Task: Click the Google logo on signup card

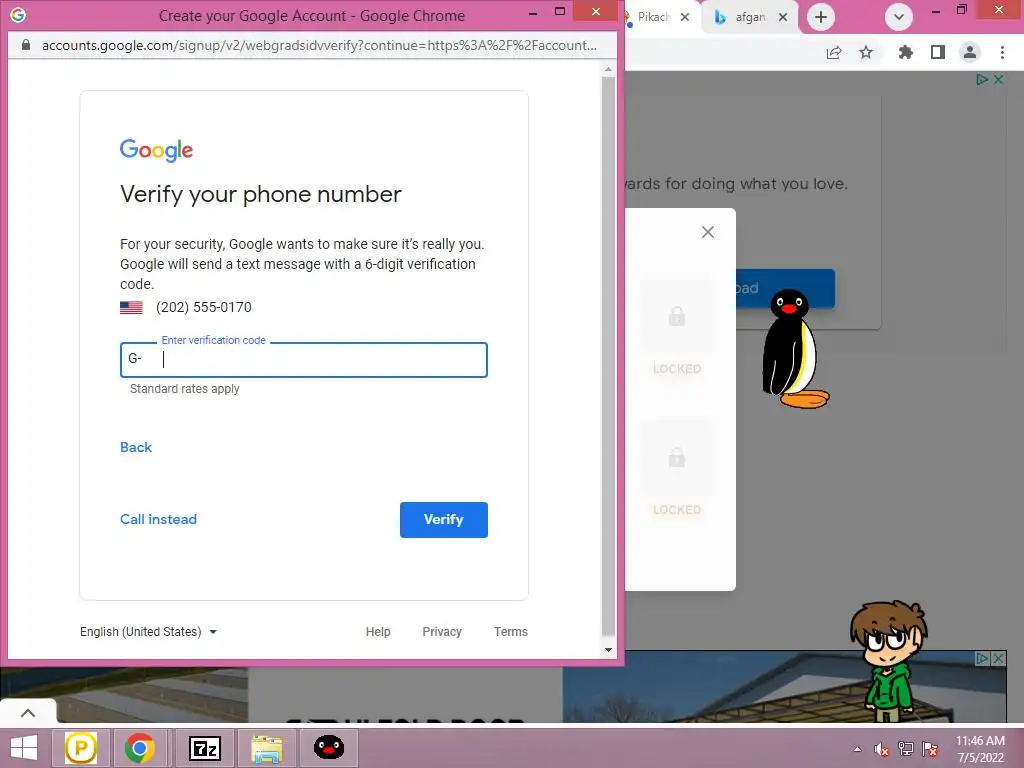Action: pyautogui.click(x=157, y=150)
